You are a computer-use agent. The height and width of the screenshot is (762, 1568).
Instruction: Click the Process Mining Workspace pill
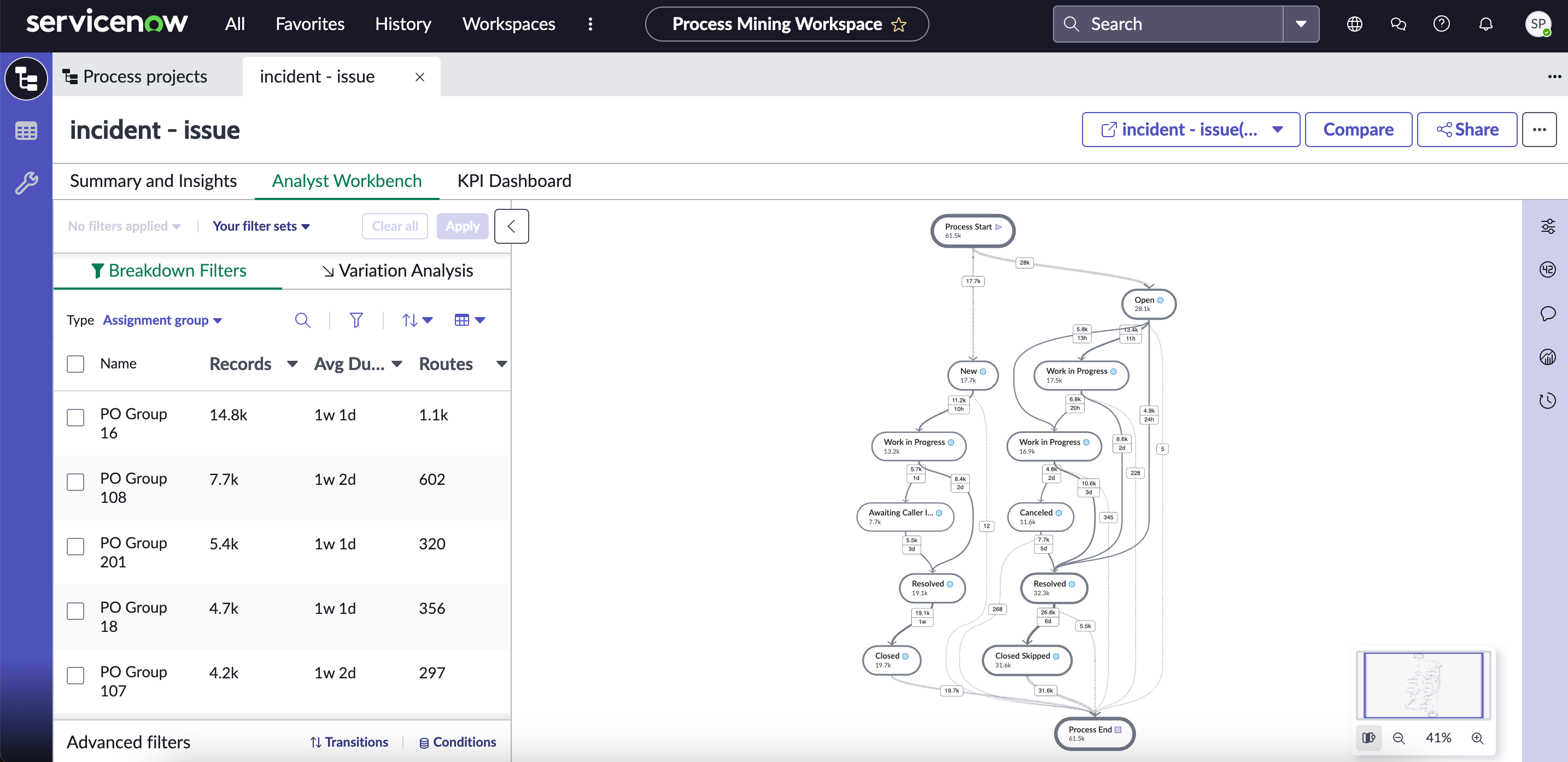786,24
